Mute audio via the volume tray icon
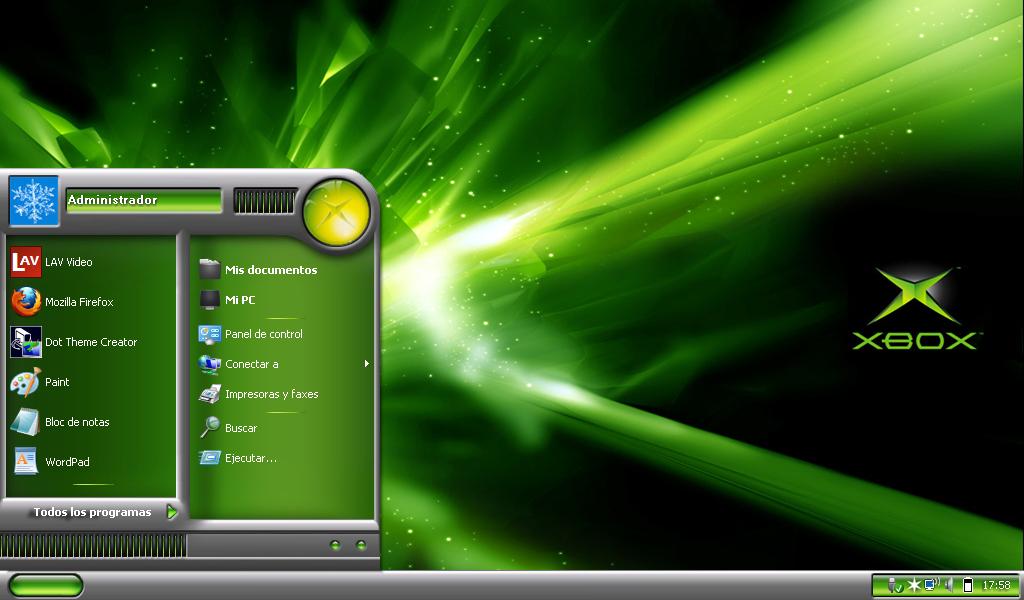 947,585
